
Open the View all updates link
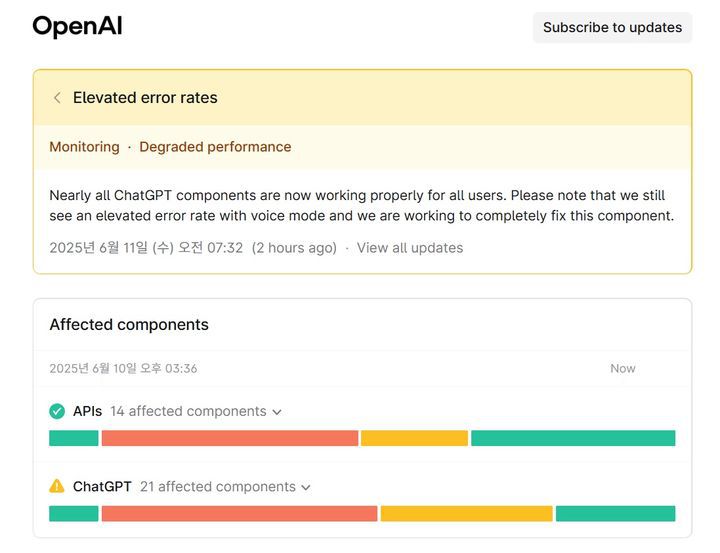coord(410,248)
